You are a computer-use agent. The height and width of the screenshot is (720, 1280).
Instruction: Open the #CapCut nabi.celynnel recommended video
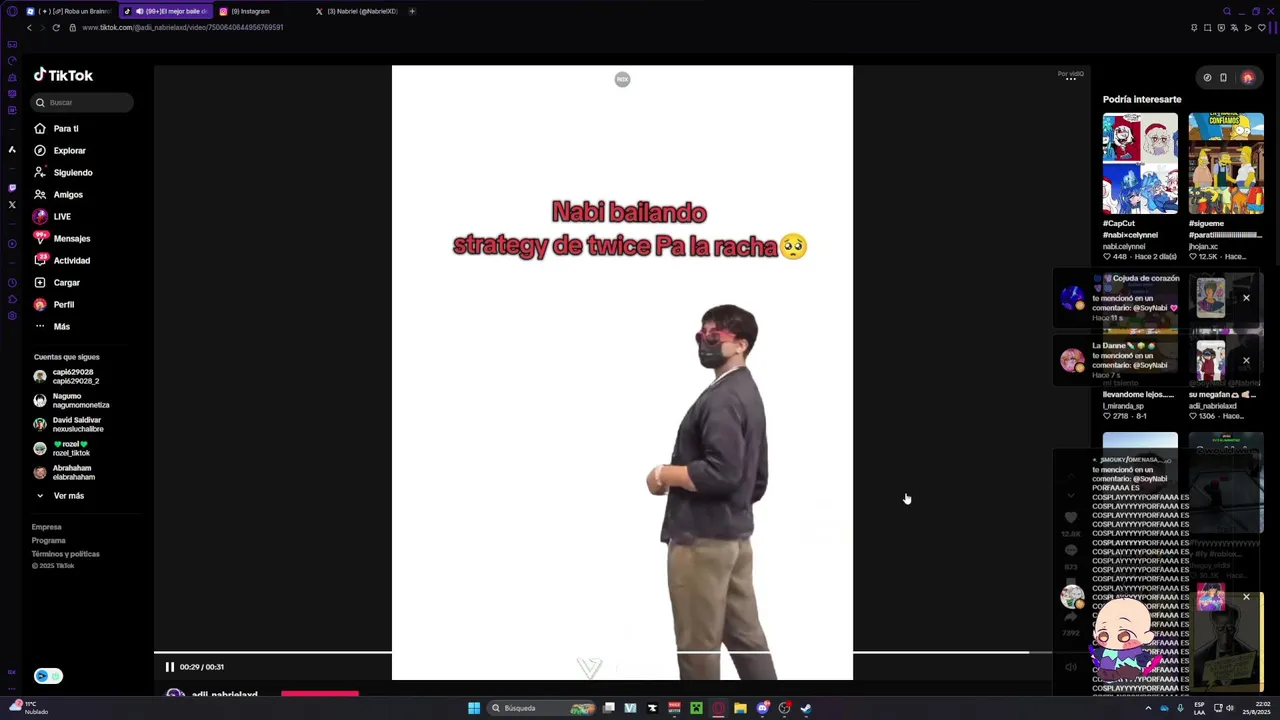1140,163
